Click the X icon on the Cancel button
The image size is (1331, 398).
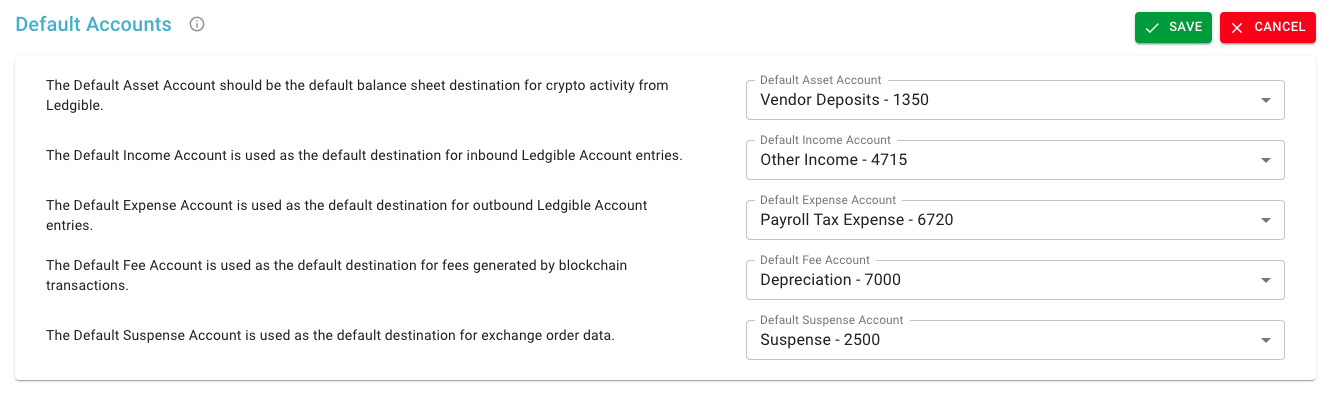click(x=1237, y=28)
